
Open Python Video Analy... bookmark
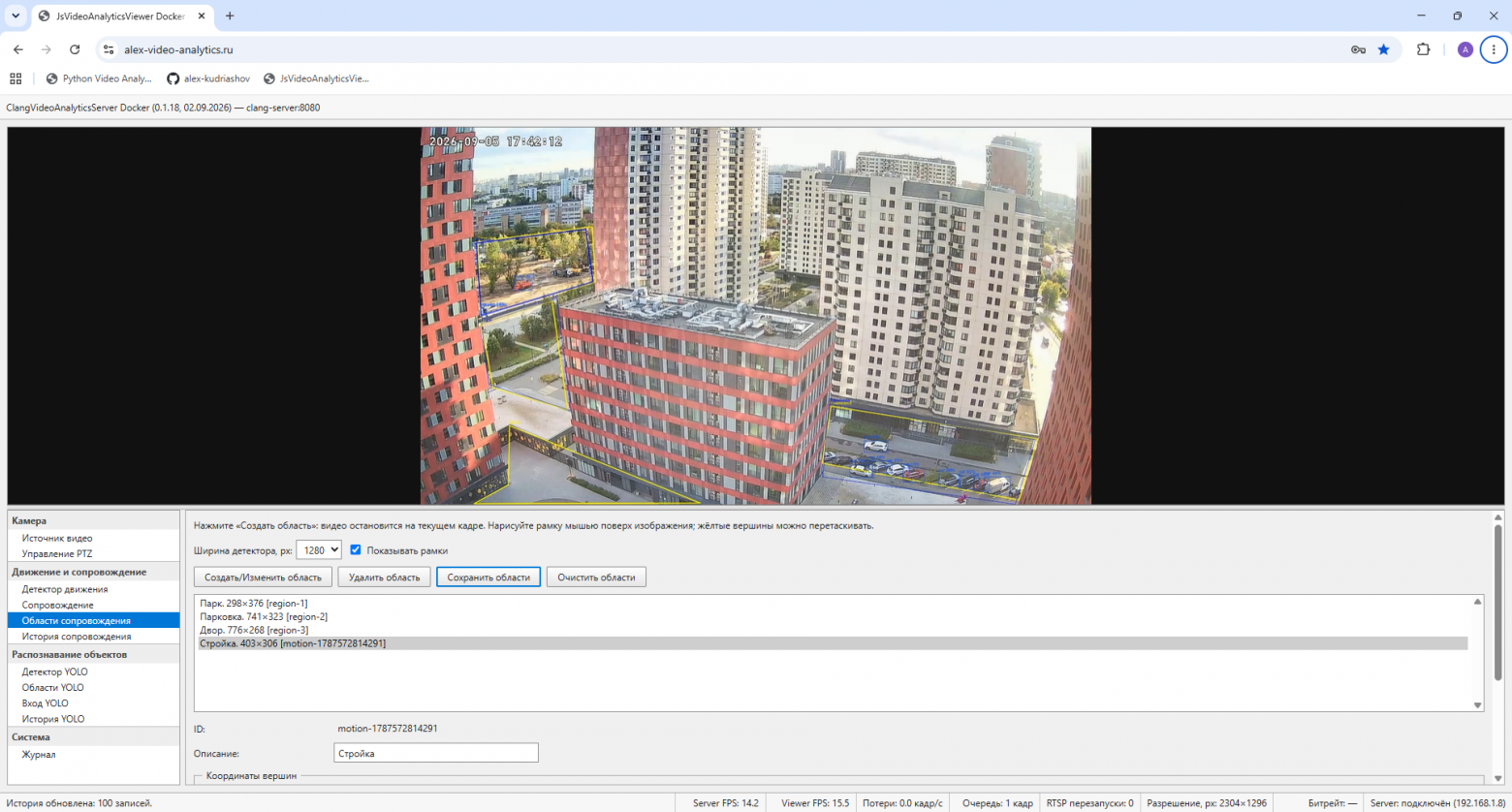click(99, 78)
